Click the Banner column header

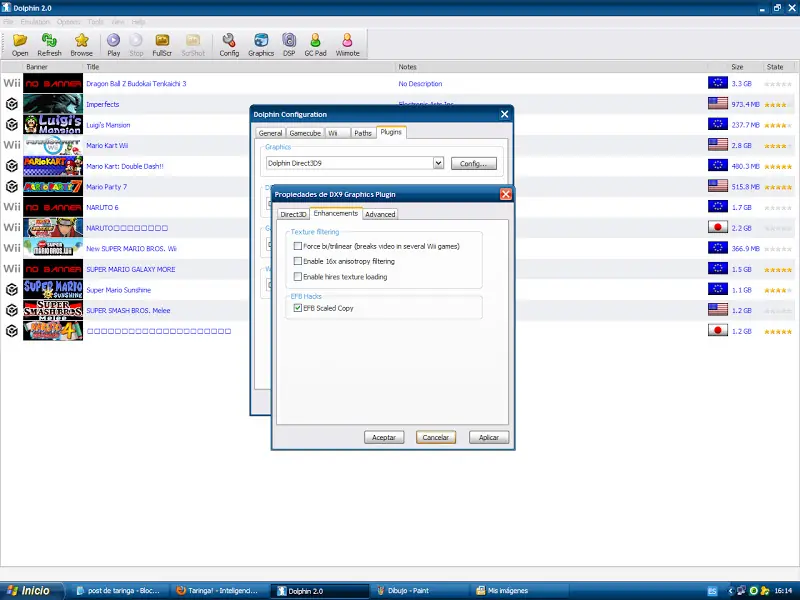click(53, 67)
